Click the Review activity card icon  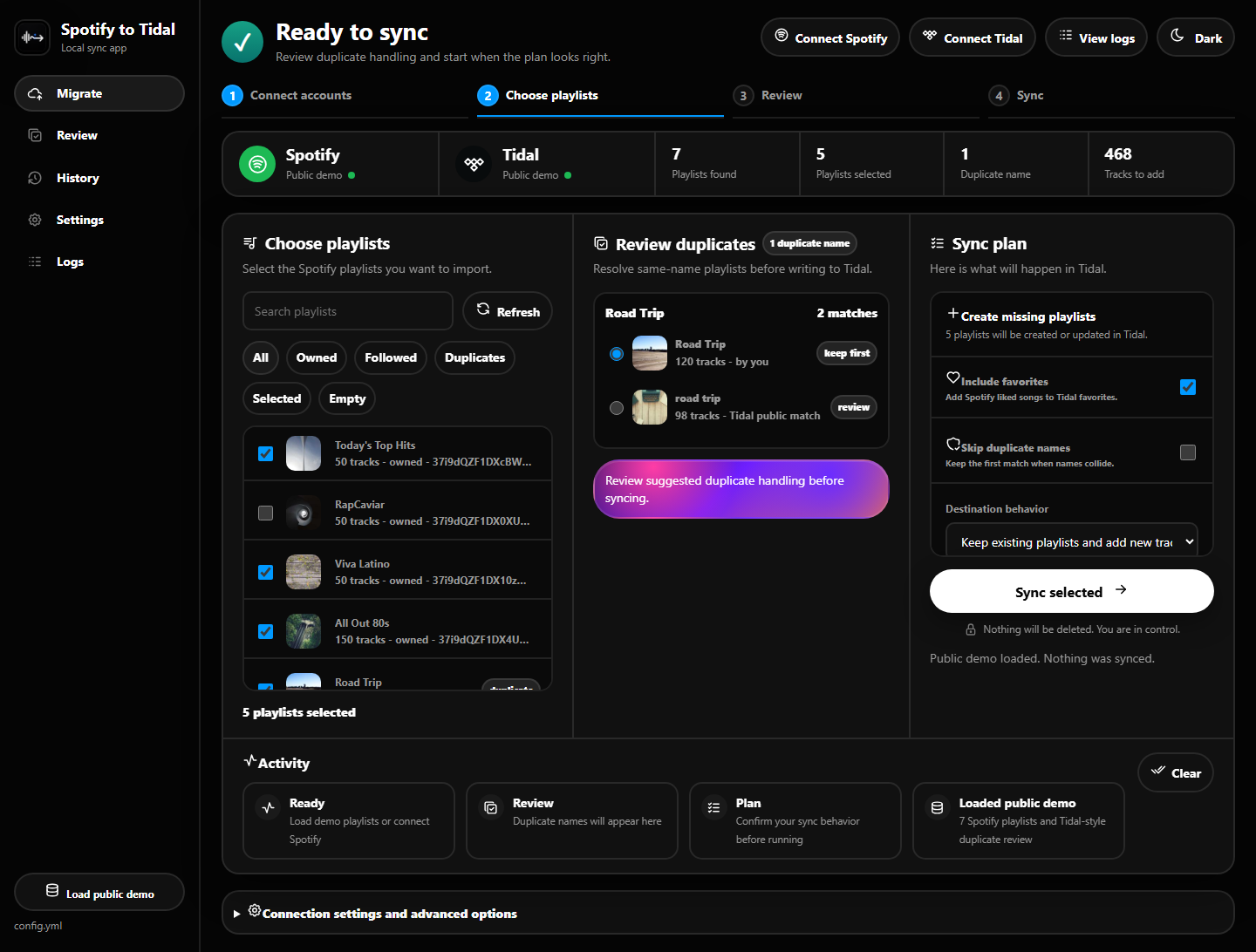[491, 807]
